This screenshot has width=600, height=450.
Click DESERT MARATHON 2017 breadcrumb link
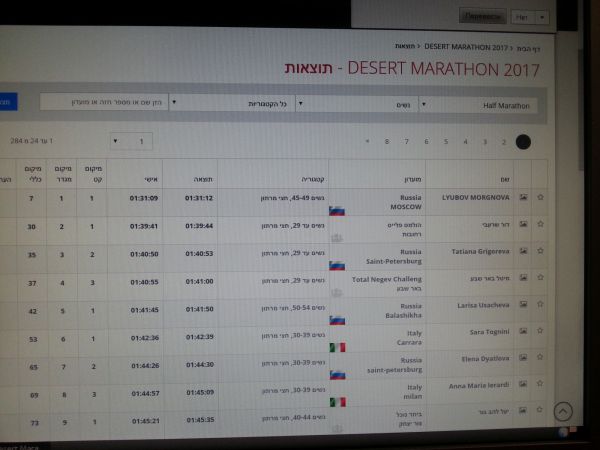(466, 47)
